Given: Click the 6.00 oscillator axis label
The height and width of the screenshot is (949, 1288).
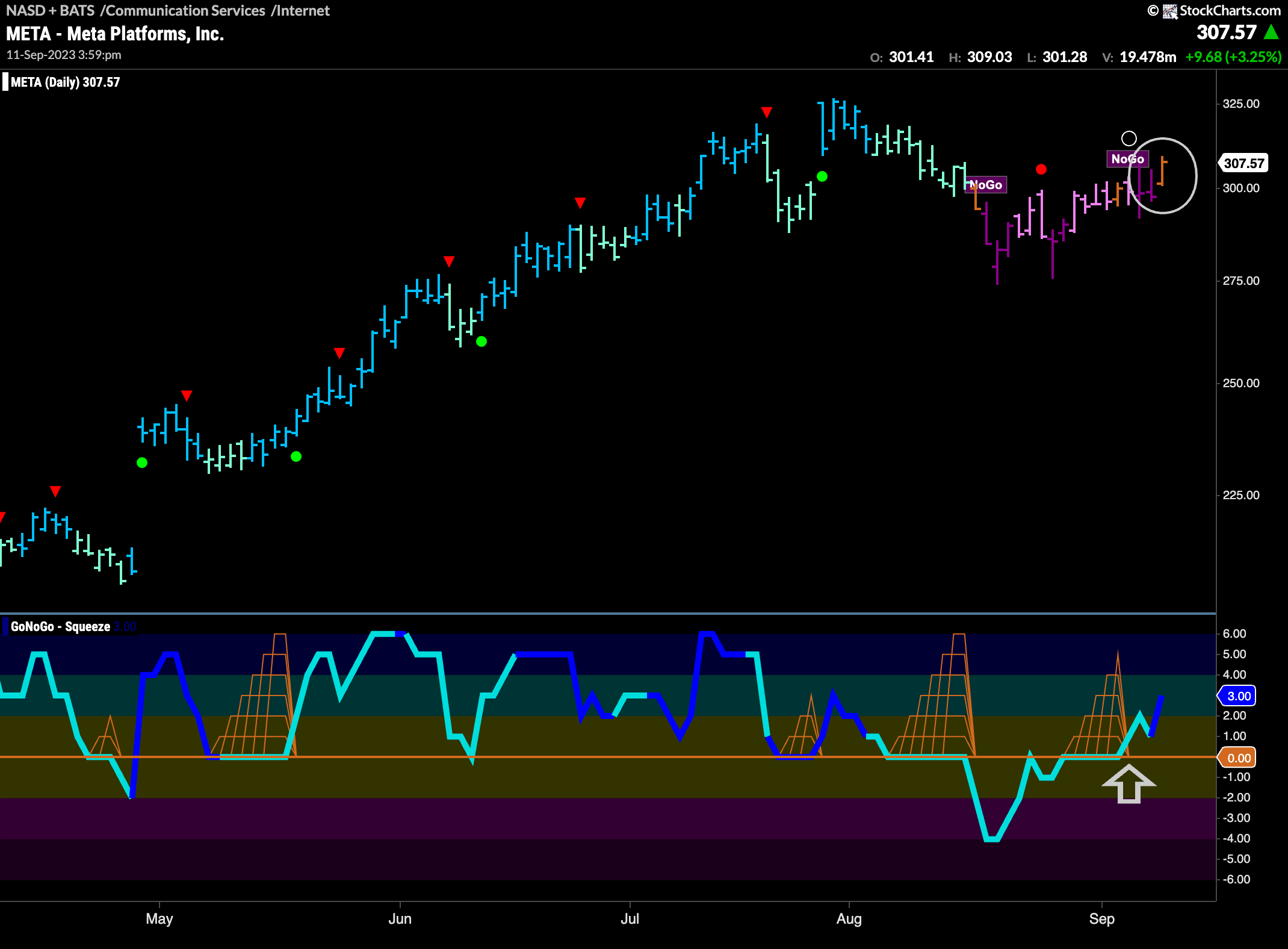Looking at the screenshot, I should pos(1234,633).
